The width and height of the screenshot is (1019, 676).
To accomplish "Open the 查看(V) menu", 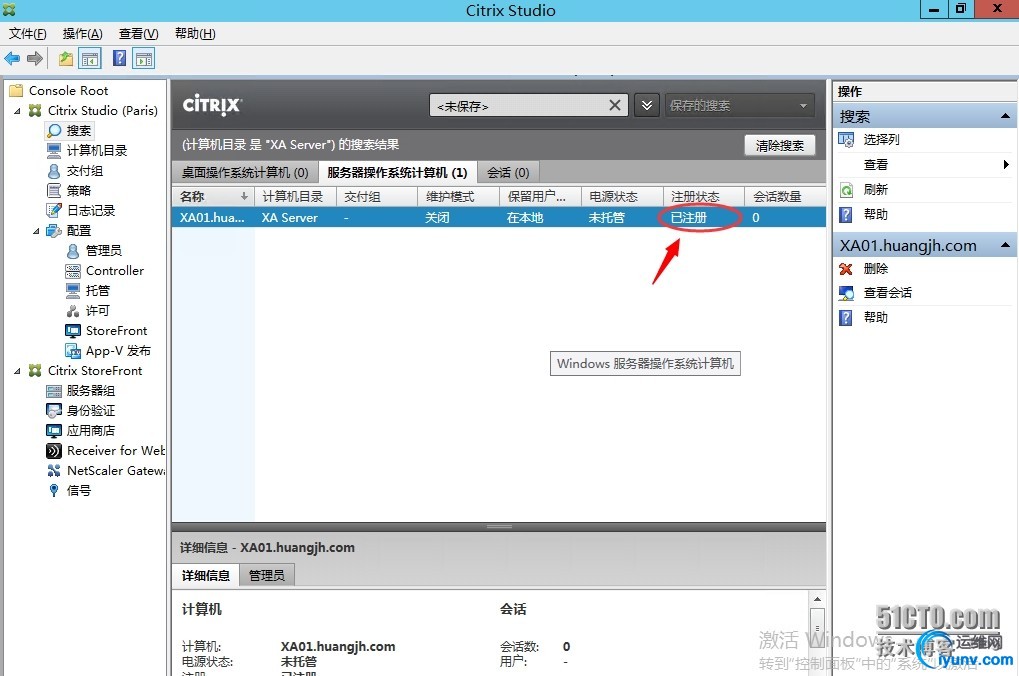I will click(x=138, y=34).
